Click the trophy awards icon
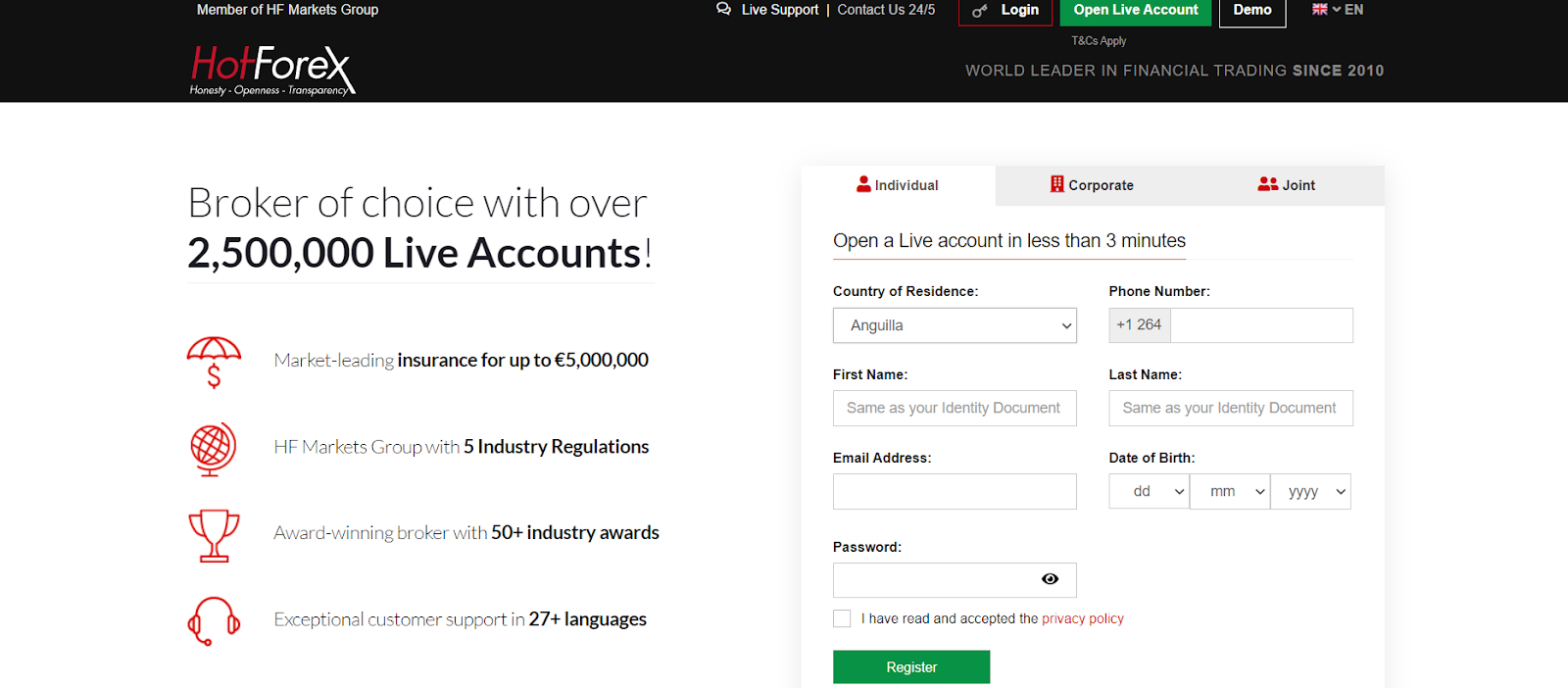Viewport: 1568px width, 688px height. pos(214,535)
